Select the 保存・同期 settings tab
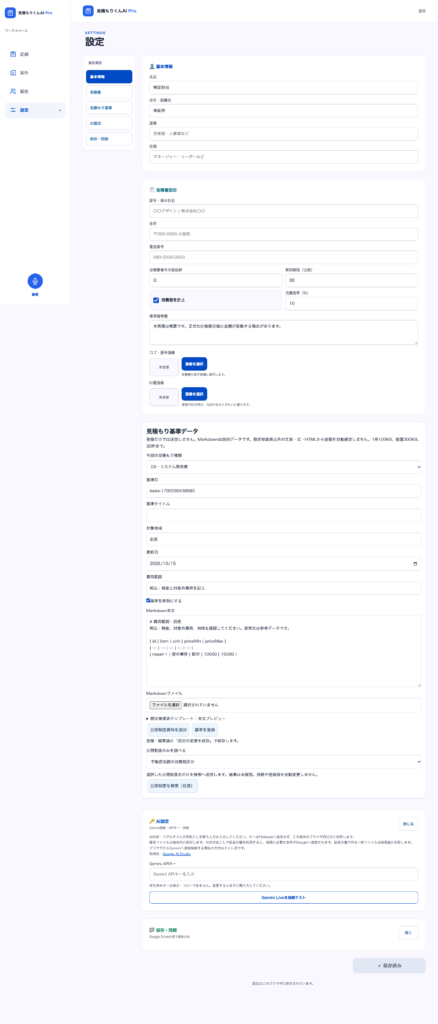Image resolution: width=438 pixels, height=1024 pixels. pos(109,139)
